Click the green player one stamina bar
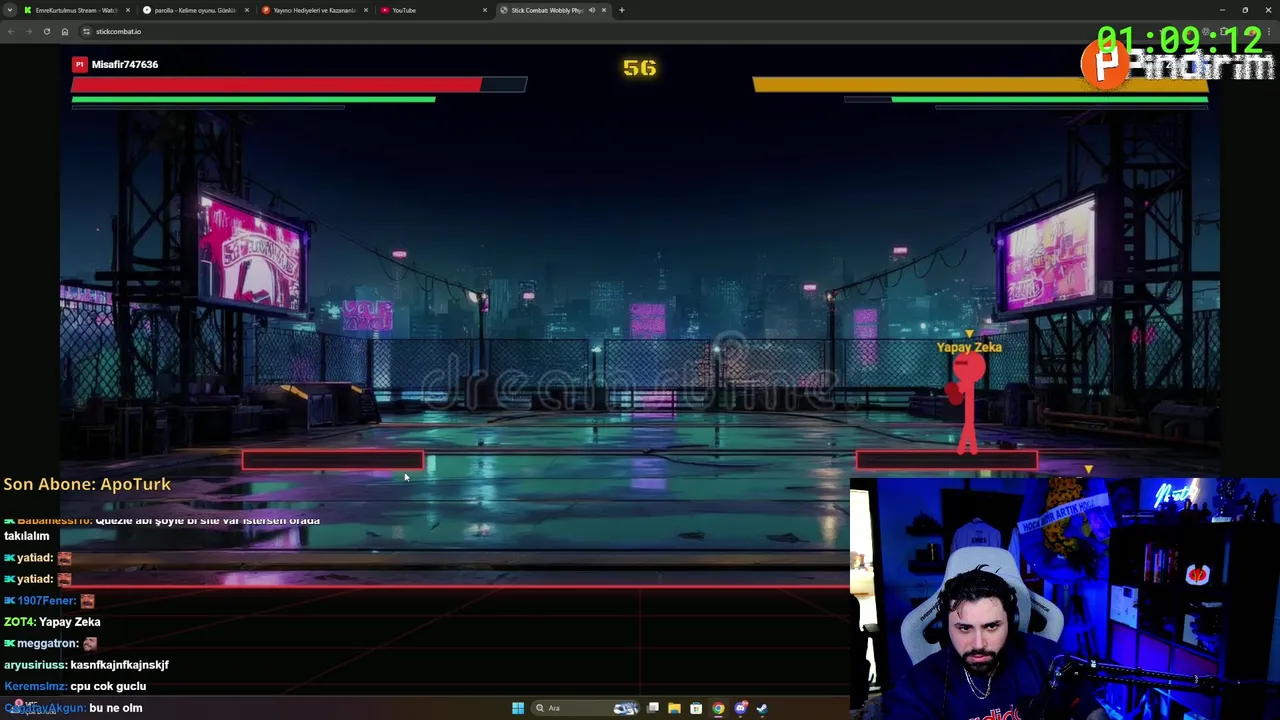 [253, 99]
